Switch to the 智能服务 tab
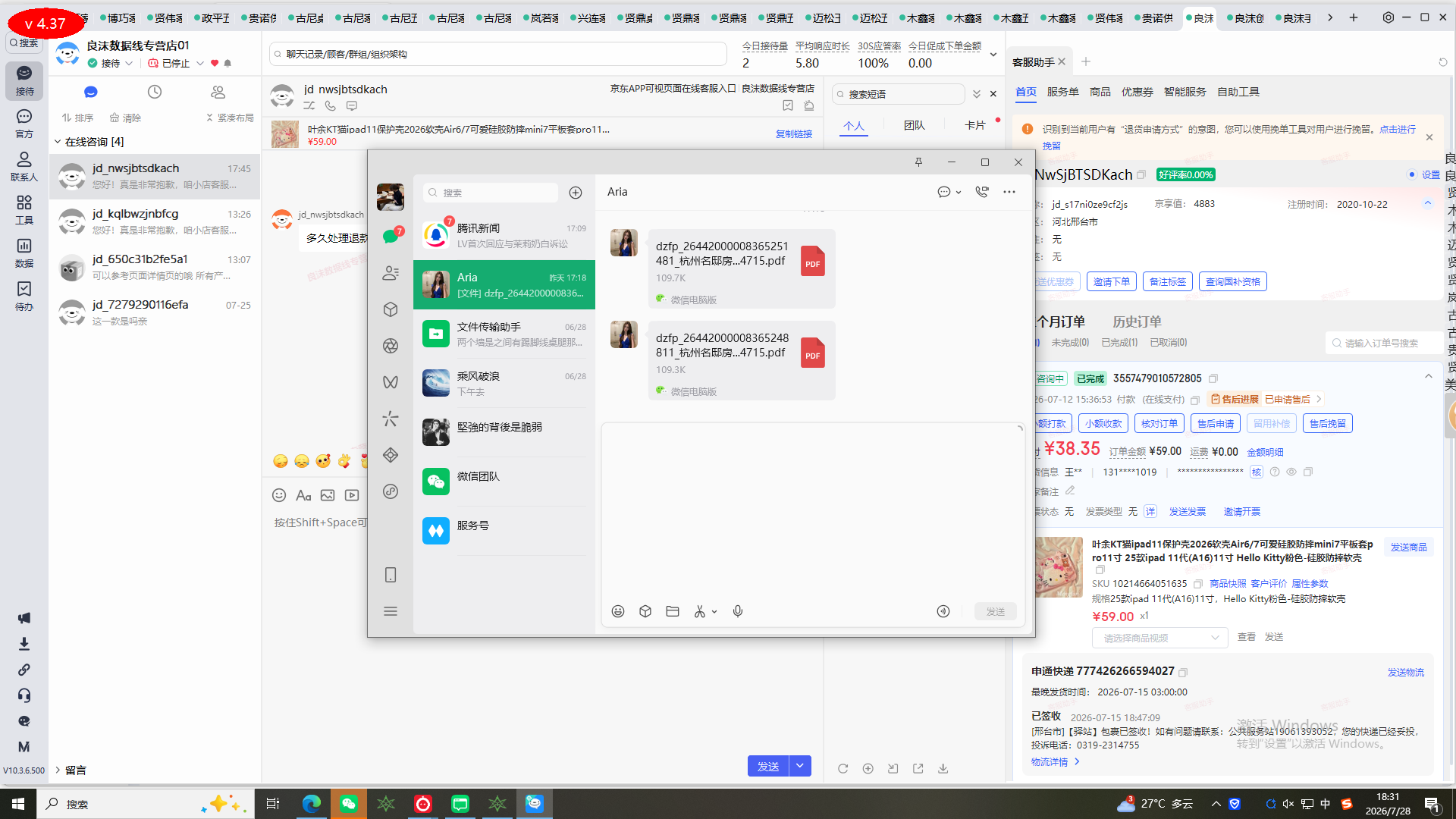This screenshot has width=1456, height=819. pyautogui.click(x=1185, y=92)
